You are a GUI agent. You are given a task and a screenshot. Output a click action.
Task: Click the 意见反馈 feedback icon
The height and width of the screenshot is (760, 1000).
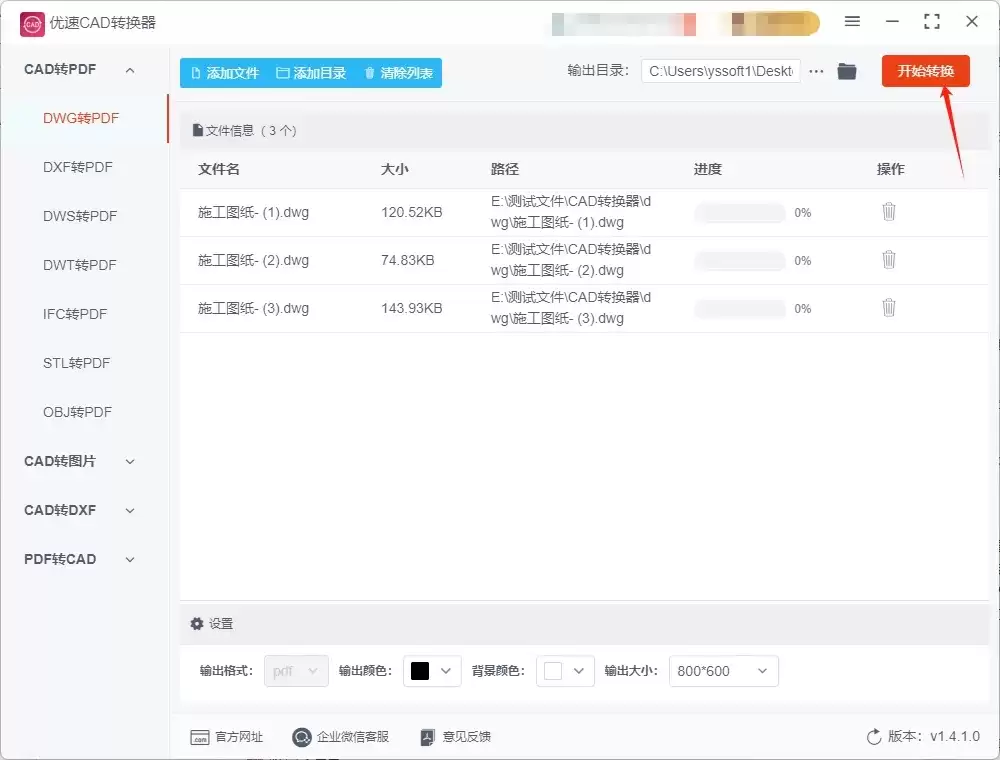(x=426, y=737)
